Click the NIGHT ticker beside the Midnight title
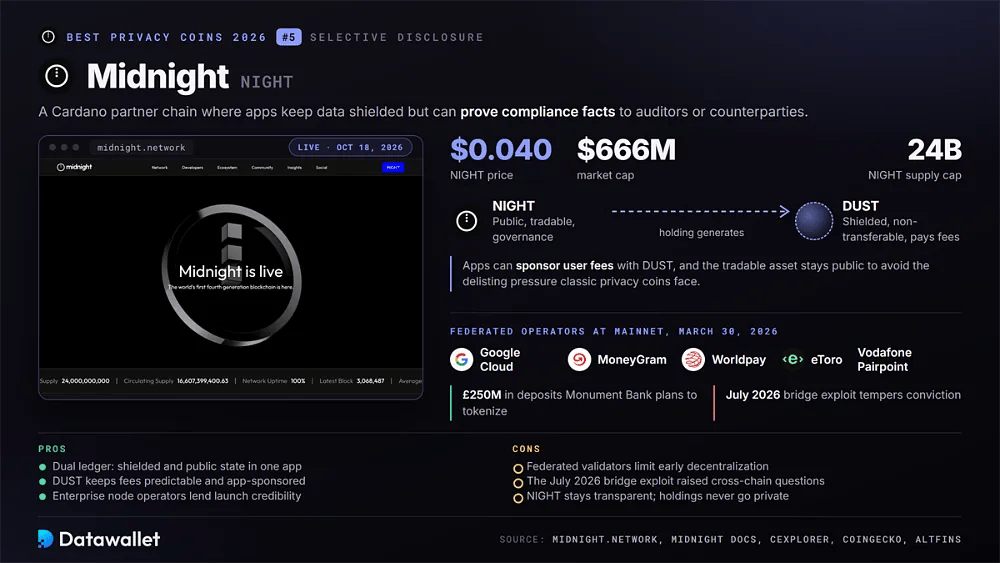The width and height of the screenshot is (1000, 563). click(267, 82)
